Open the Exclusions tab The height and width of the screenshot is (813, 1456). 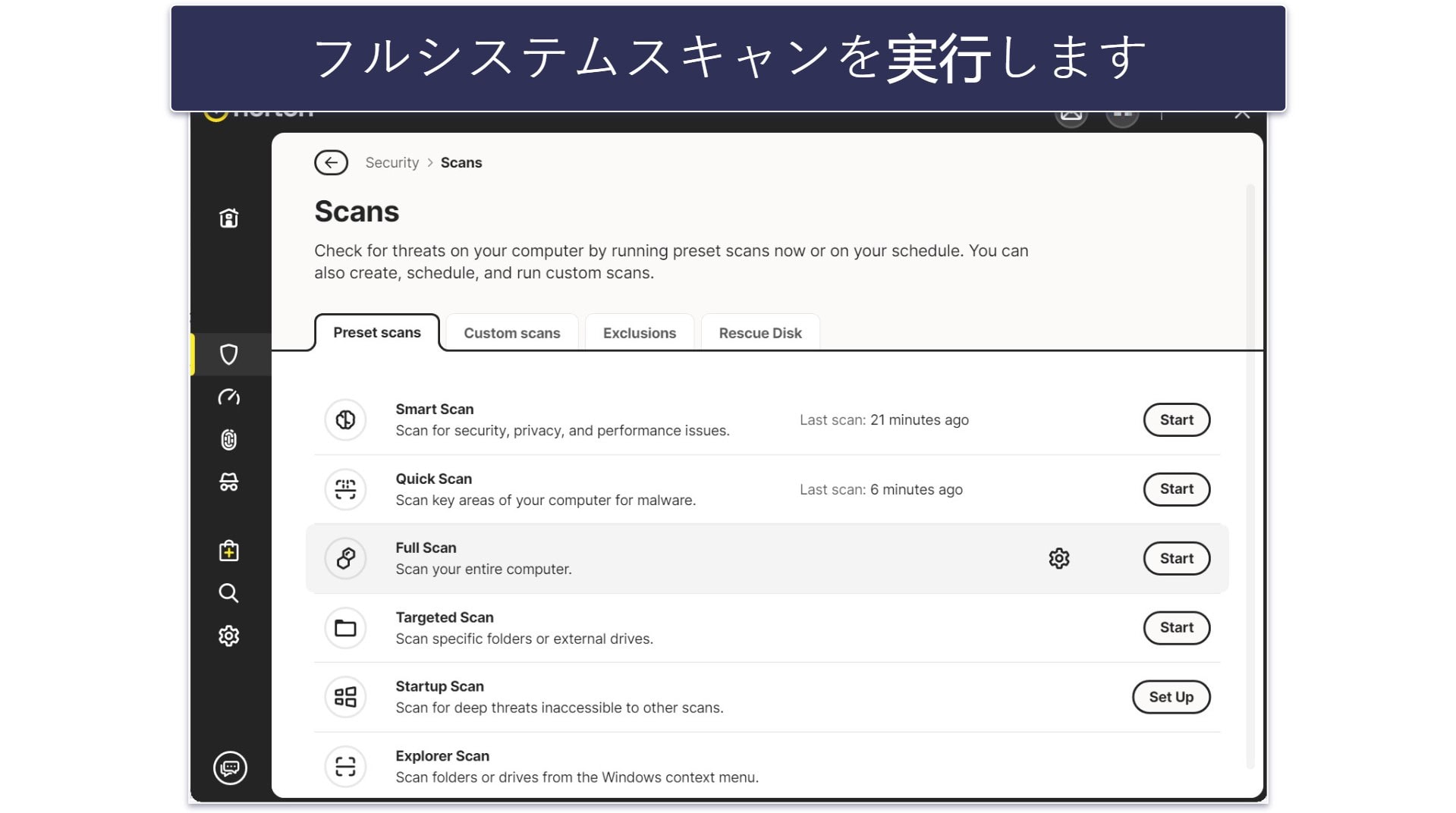coord(640,333)
